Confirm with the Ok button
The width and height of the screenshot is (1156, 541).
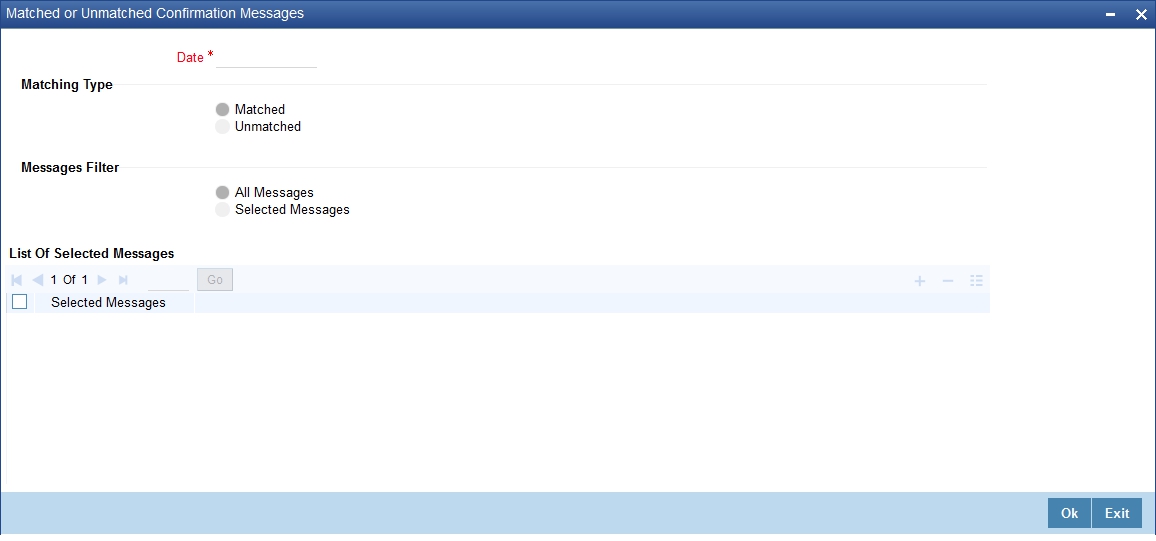[x=1070, y=513]
